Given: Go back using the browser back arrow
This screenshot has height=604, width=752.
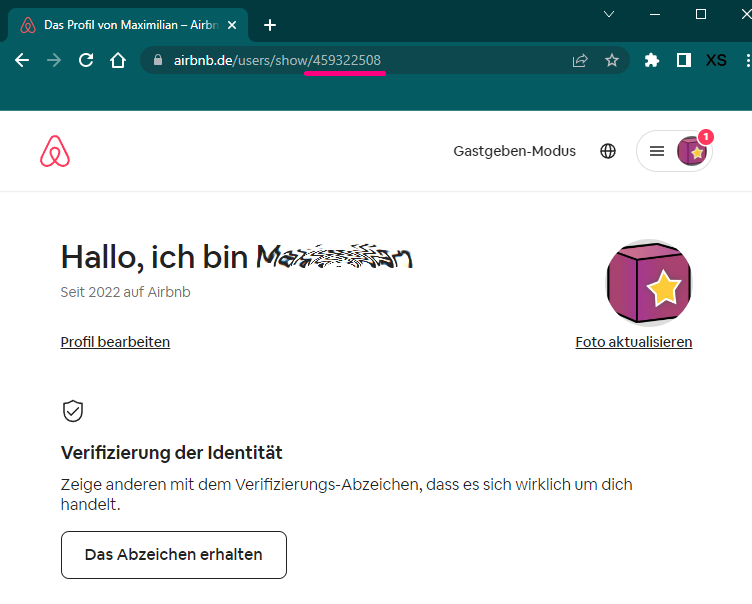Looking at the screenshot, I should (22, 60).
